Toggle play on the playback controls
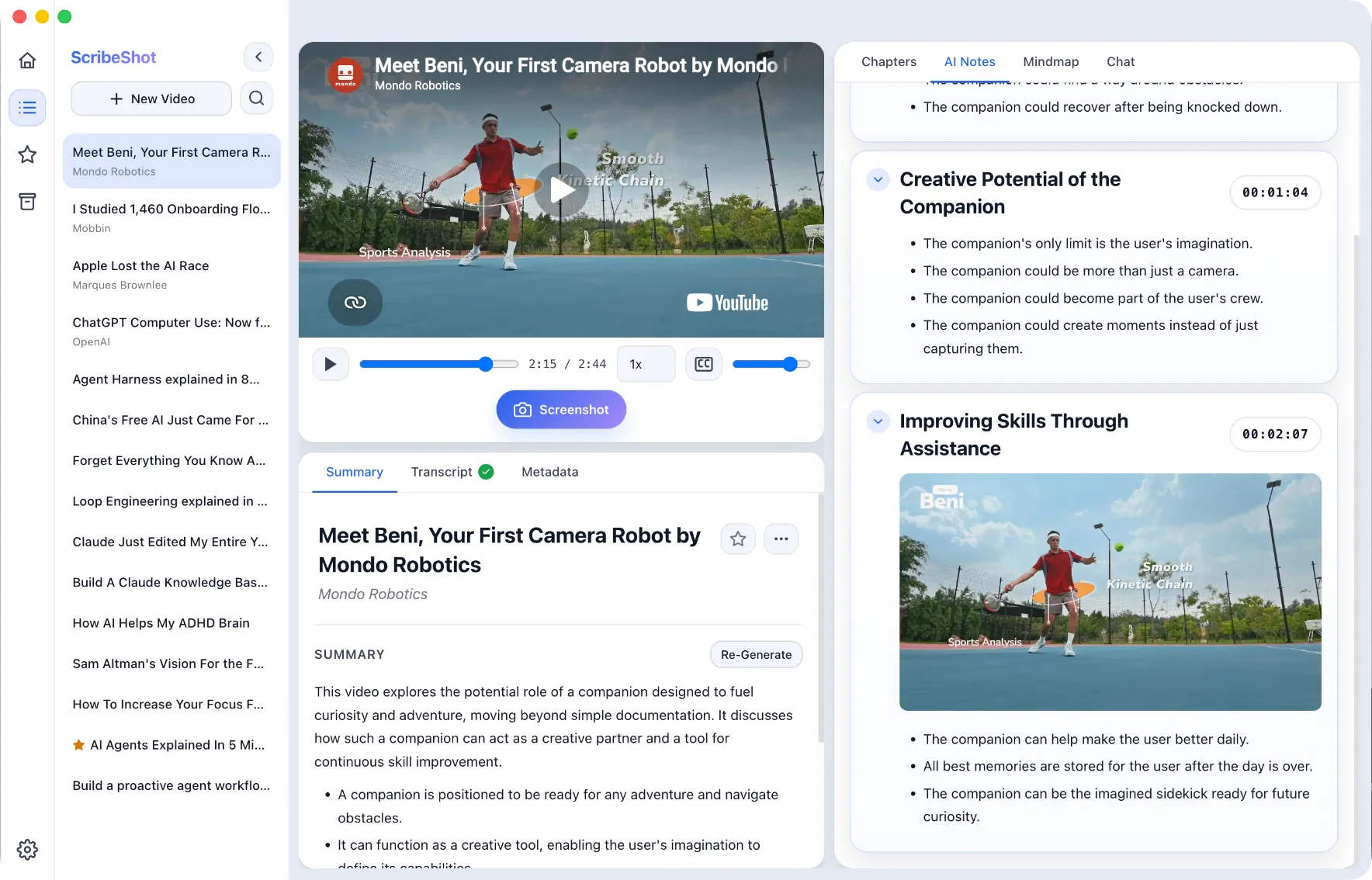The image size is (1372, 880). (331, 364)
